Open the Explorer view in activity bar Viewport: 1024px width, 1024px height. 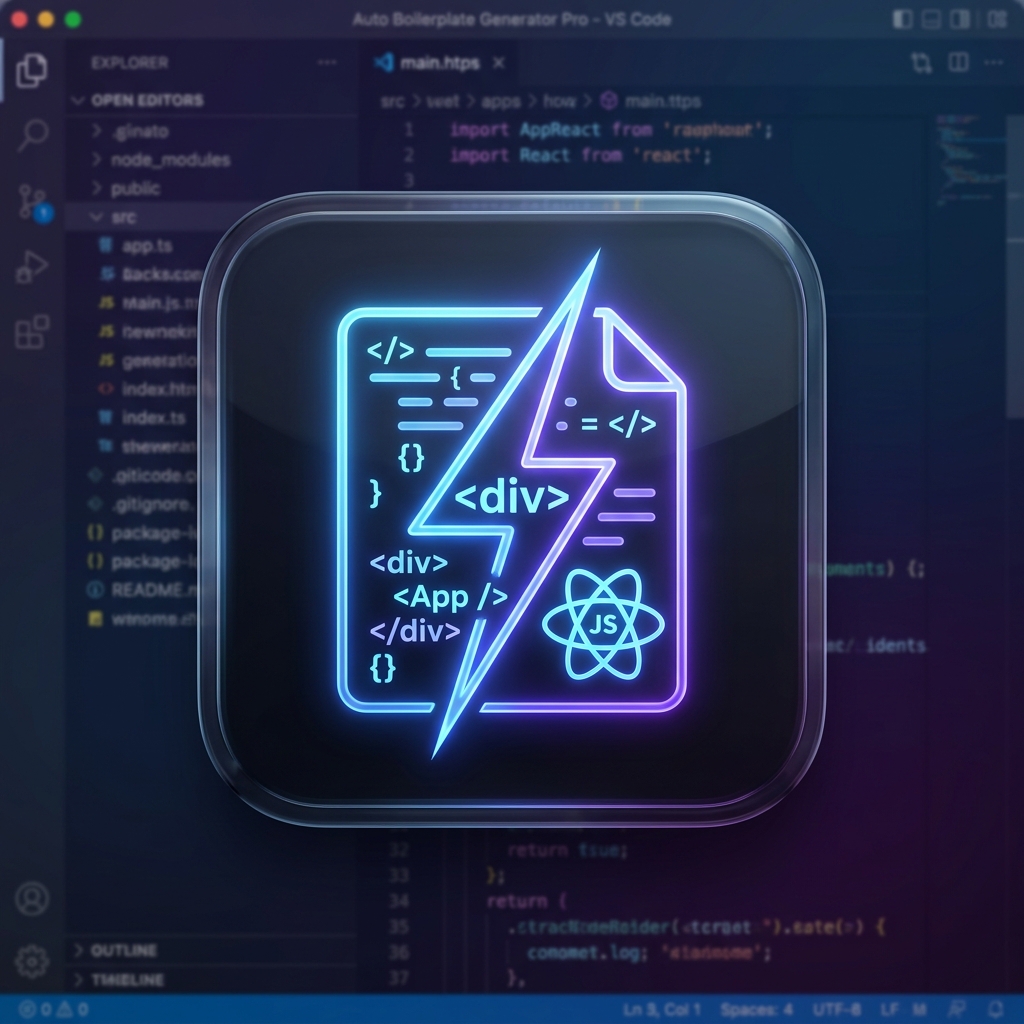31,71
